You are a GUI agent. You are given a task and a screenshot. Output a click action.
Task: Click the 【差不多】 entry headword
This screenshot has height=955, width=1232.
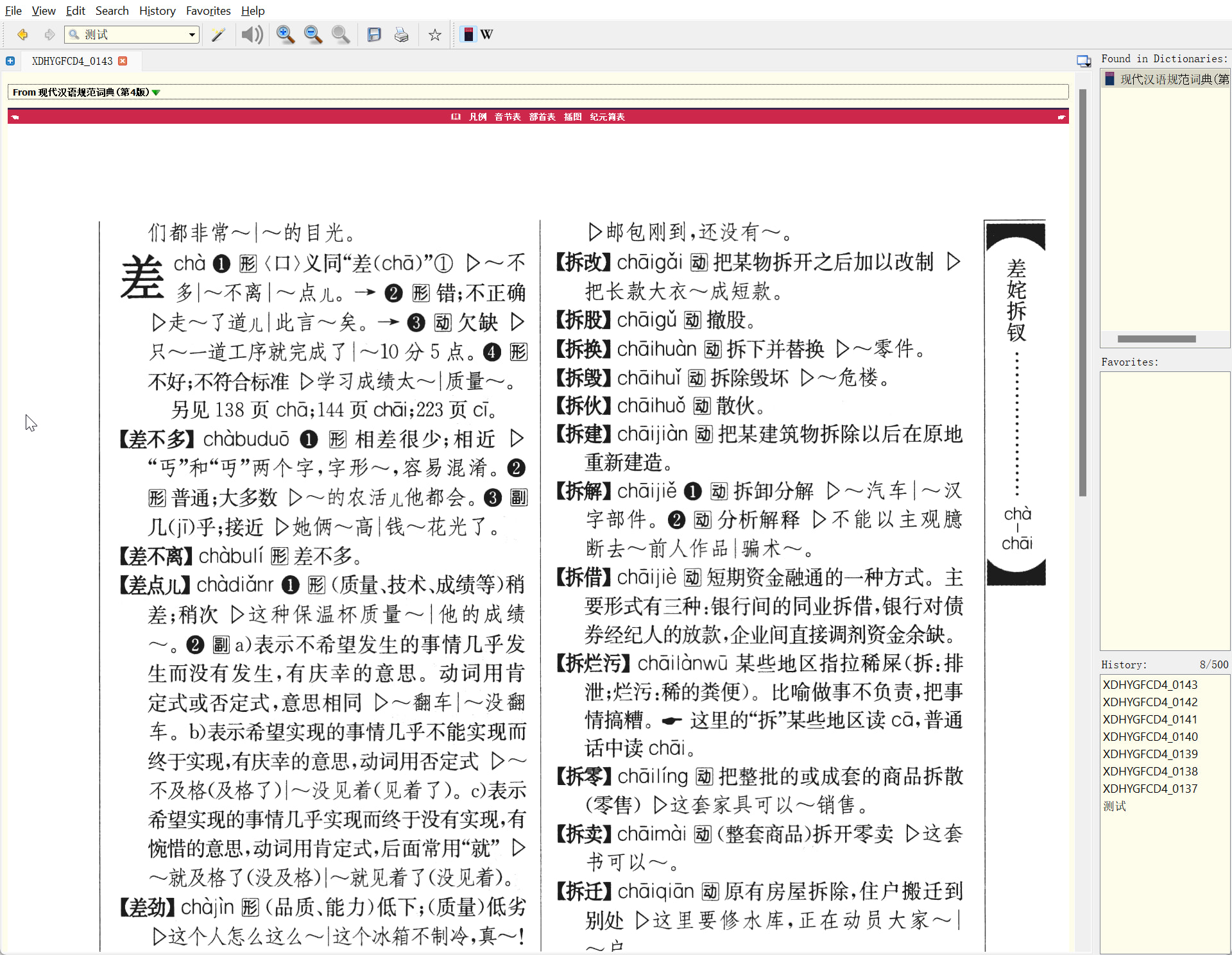pos(157,439)
